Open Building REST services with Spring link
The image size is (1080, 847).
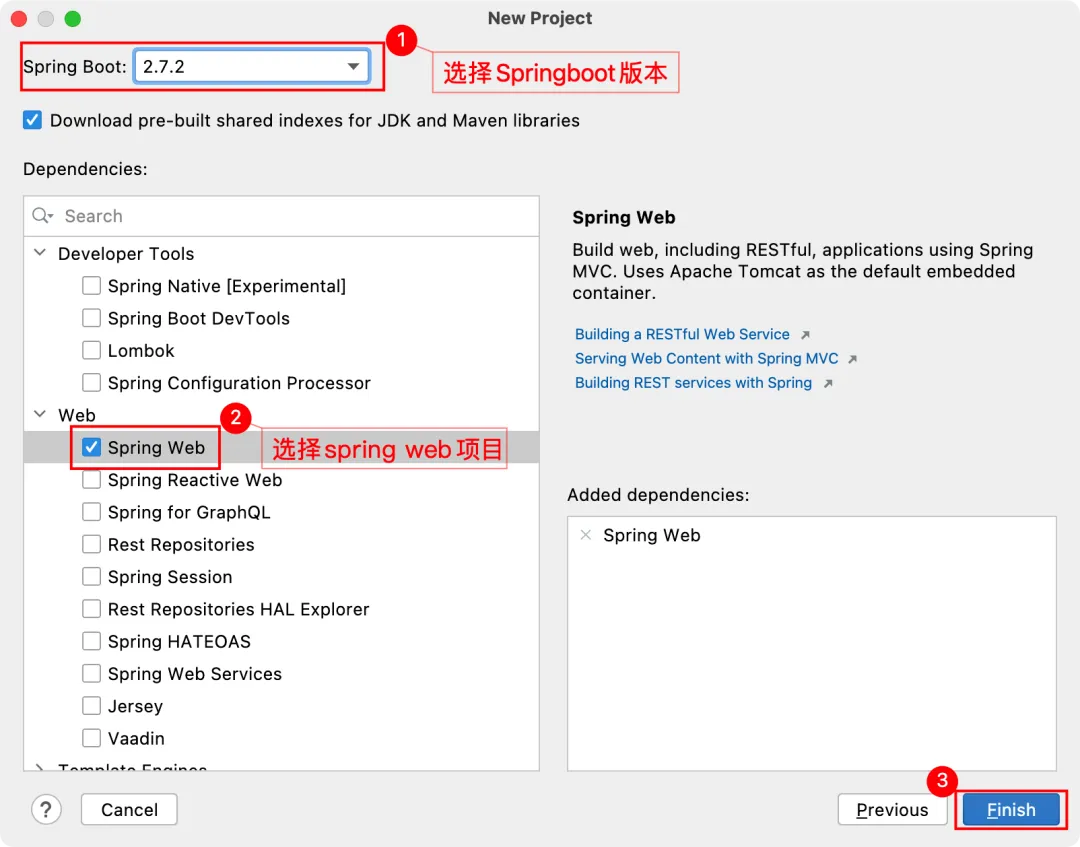(x=694, y=383)
